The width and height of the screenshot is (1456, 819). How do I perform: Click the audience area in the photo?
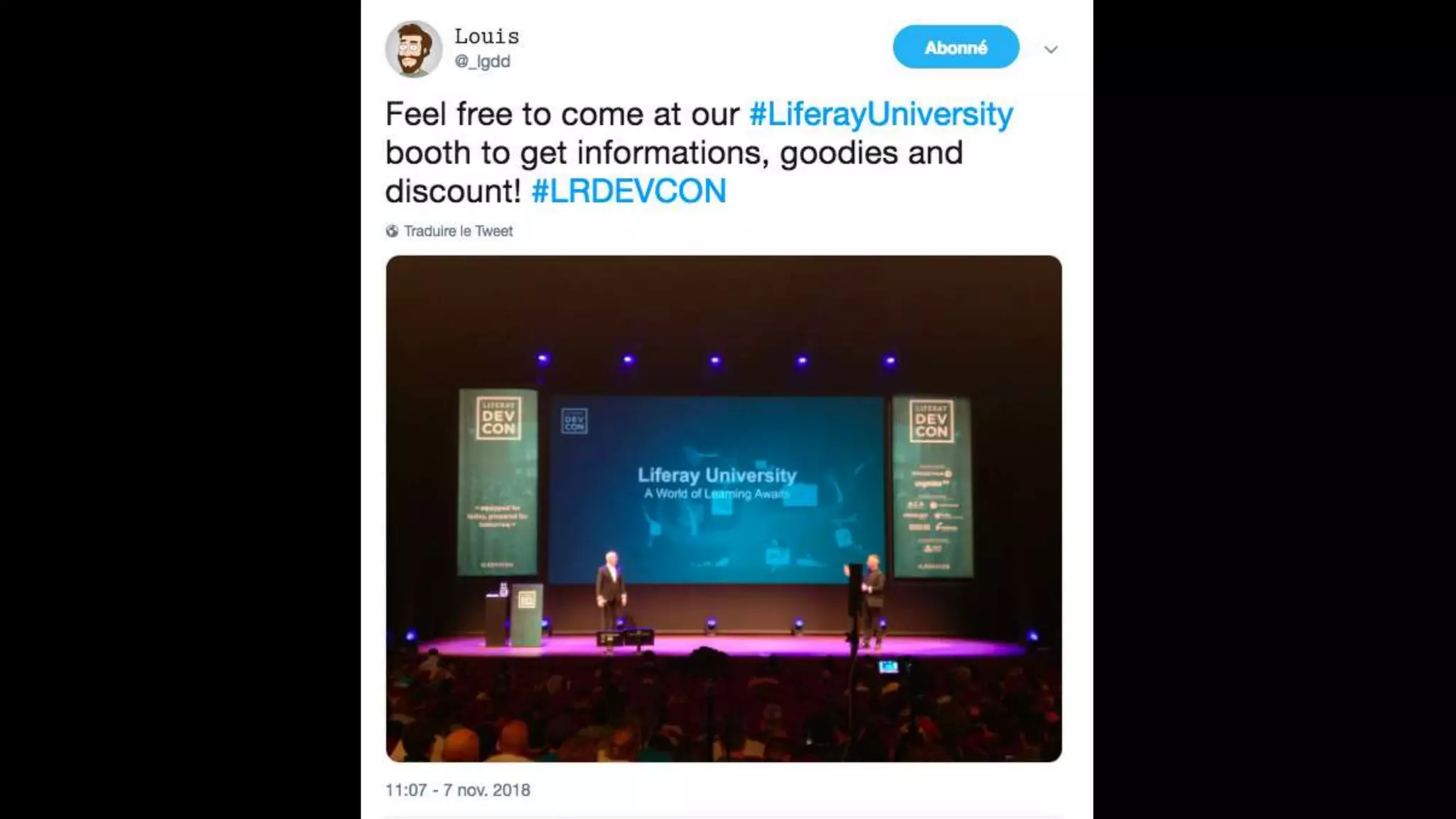click(x=724, y=707)
